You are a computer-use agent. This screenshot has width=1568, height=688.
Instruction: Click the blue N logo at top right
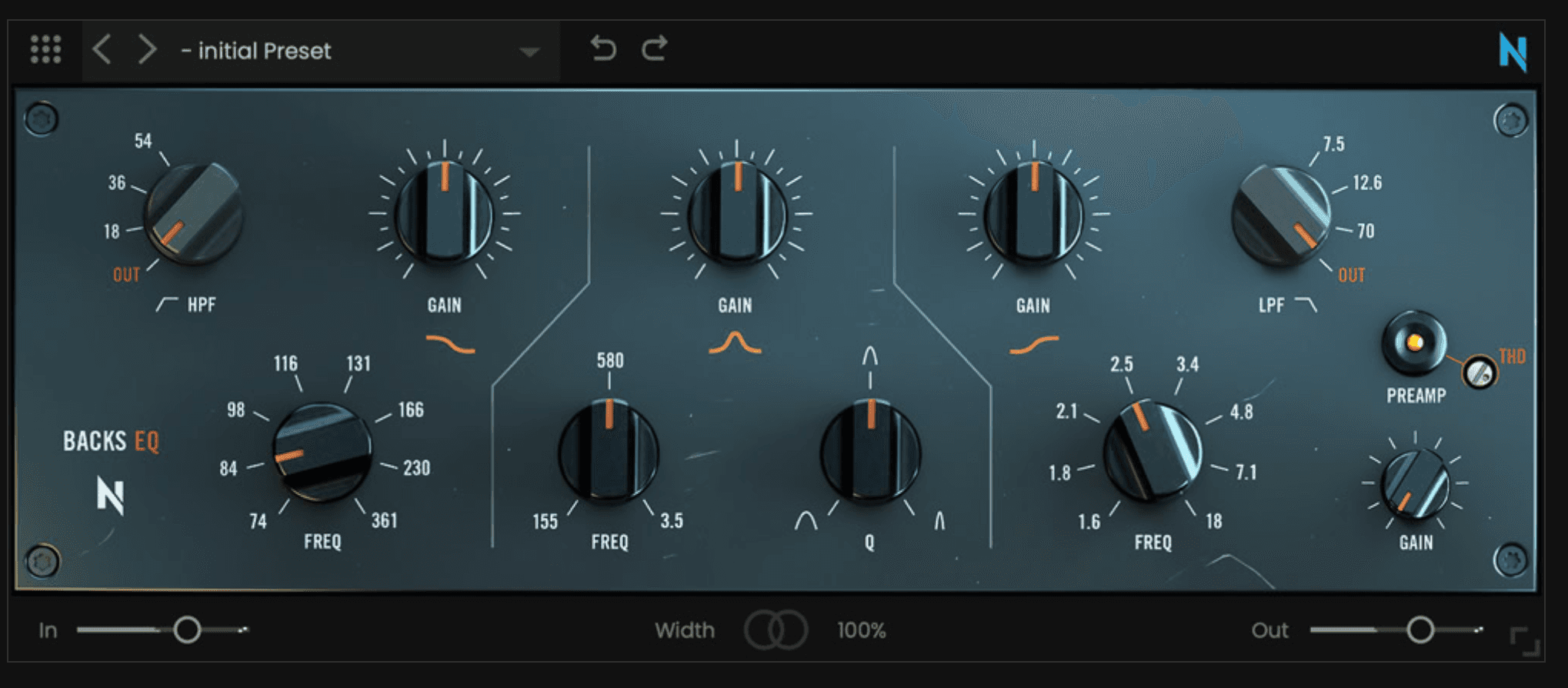pyautogui.click(x=1513, y=52)
